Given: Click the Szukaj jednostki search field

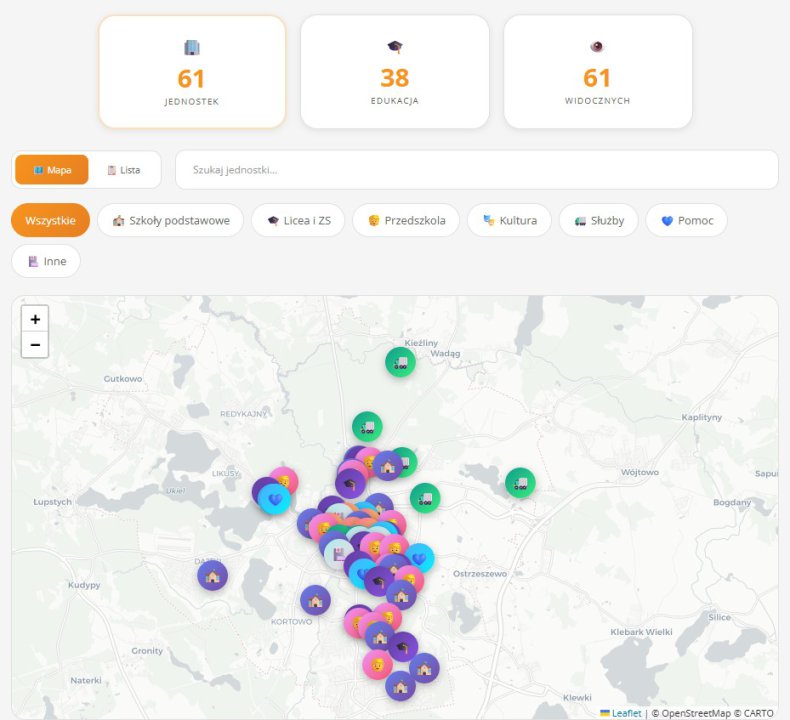Looking at the screenshot, I should [476, 170].
